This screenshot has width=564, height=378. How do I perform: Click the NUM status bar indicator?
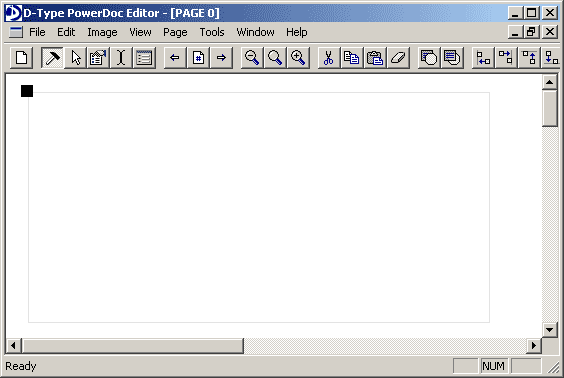click(x=494, y=366)
